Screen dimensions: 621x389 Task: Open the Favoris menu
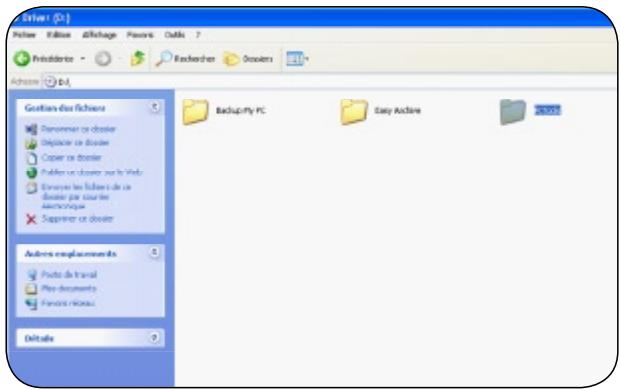[140, 35]
